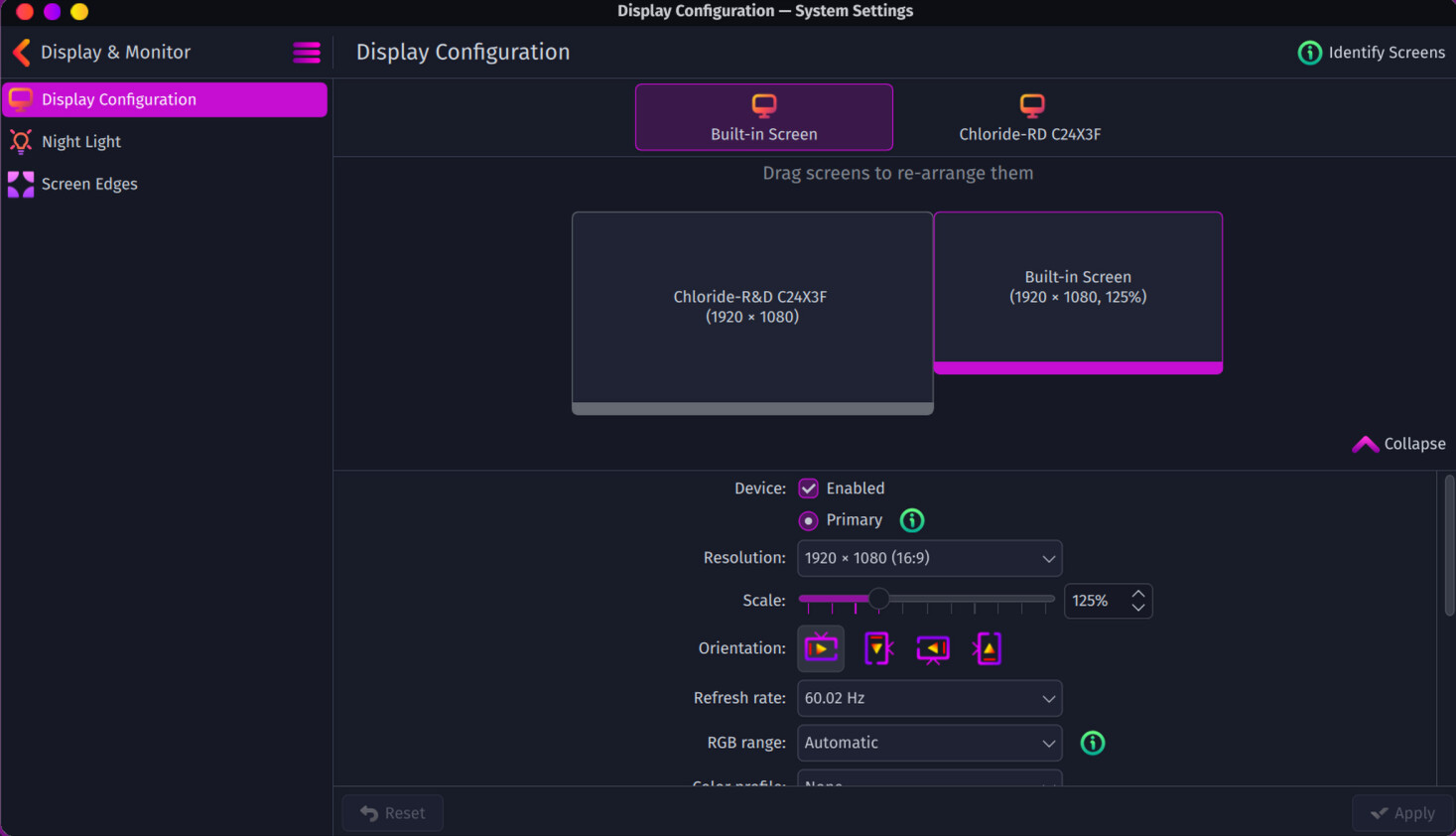Open the Refresh rate dropdown

tap(929, 698)
